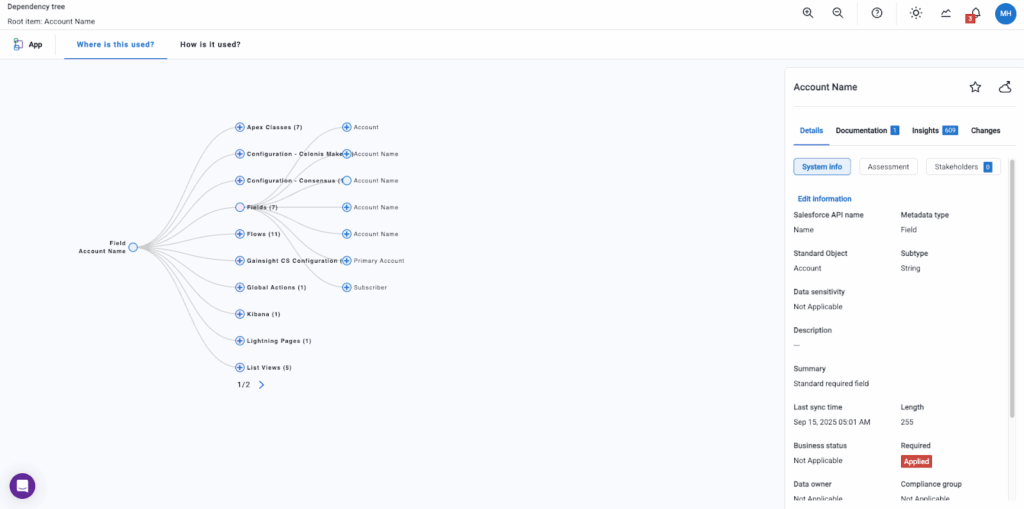Go to next page of dependency tree

[262, 385]
